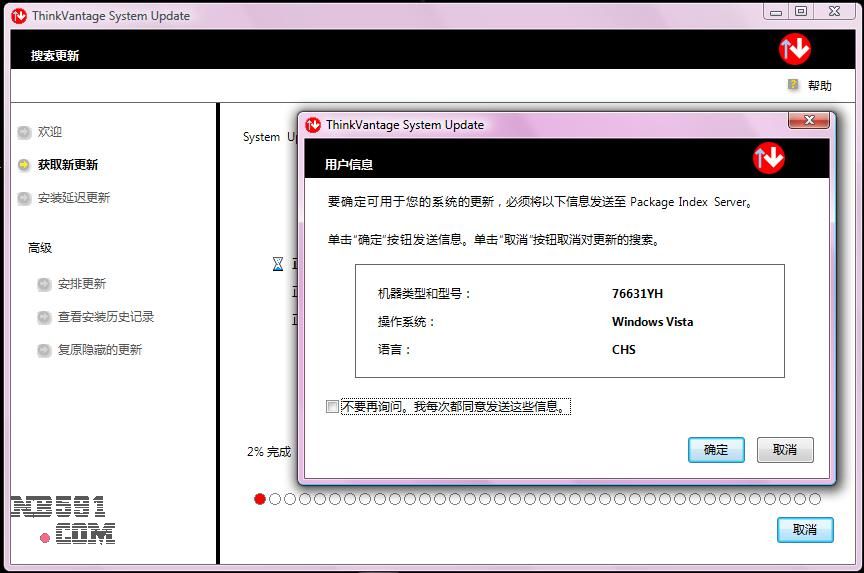Confirm sending info with 确定 button
864x573 pixels.
(x=716, y=450)
